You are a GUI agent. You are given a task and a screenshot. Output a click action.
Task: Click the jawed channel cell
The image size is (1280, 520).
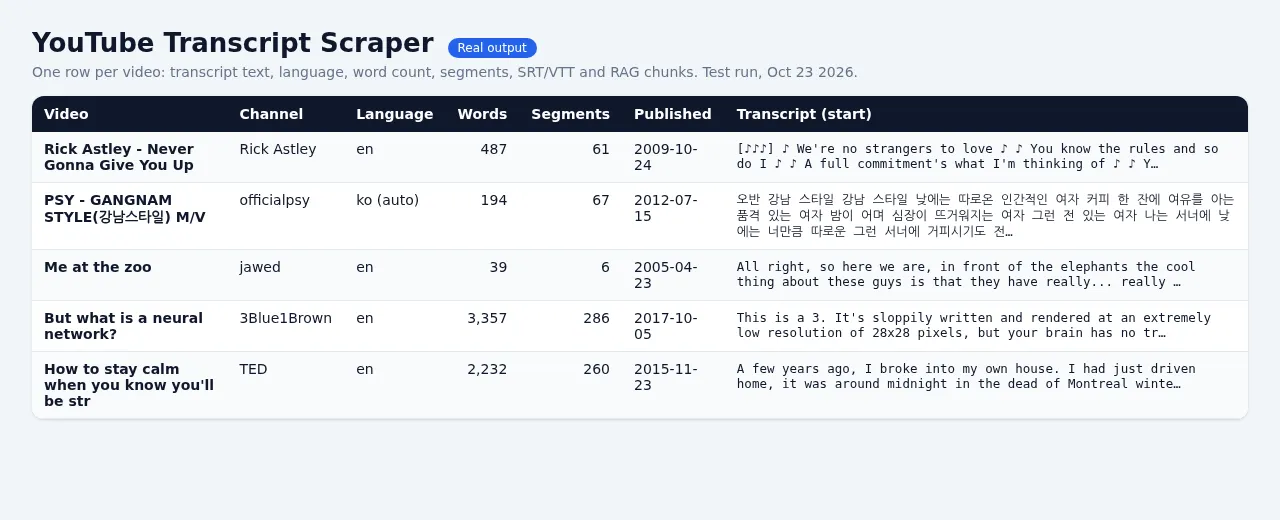pos(260,267)
